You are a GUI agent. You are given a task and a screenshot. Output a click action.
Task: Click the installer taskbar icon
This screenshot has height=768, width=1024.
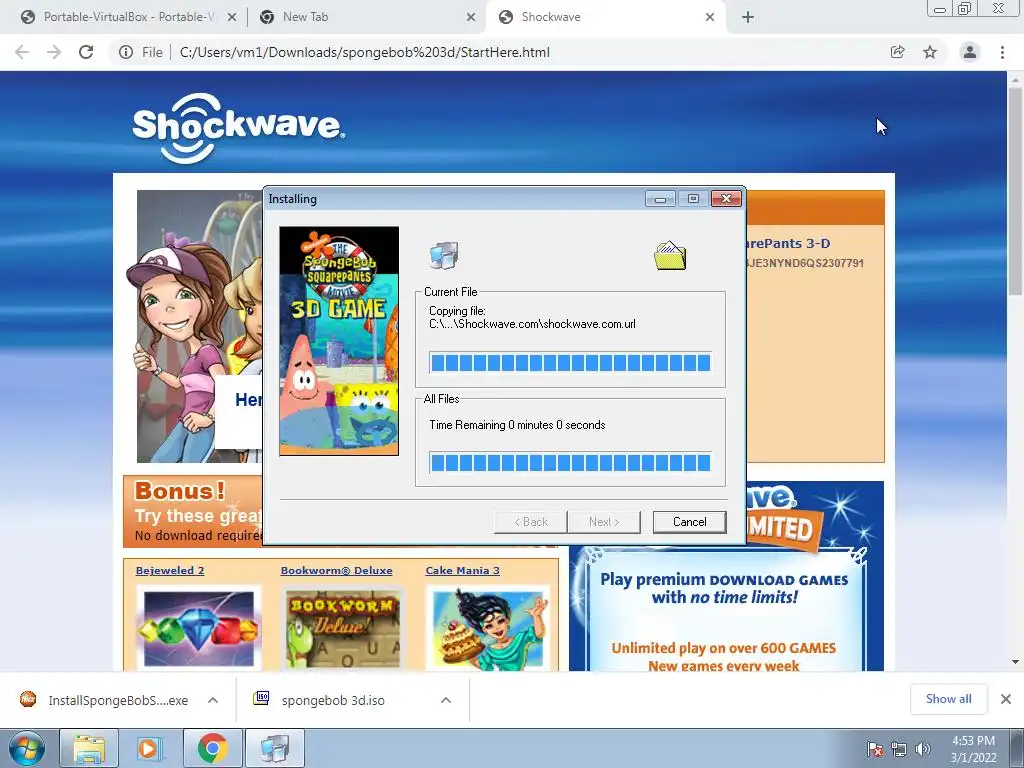275,748
